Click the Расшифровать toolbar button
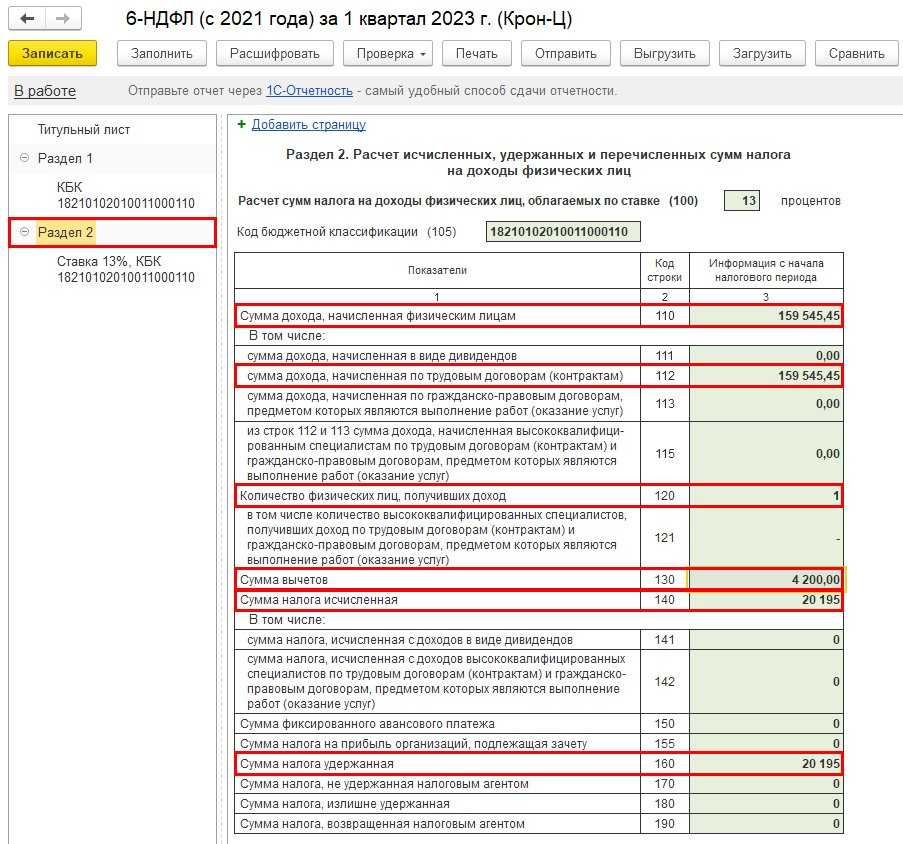Image resolution: width=903 pixels, height=844 pixels. 274,53
